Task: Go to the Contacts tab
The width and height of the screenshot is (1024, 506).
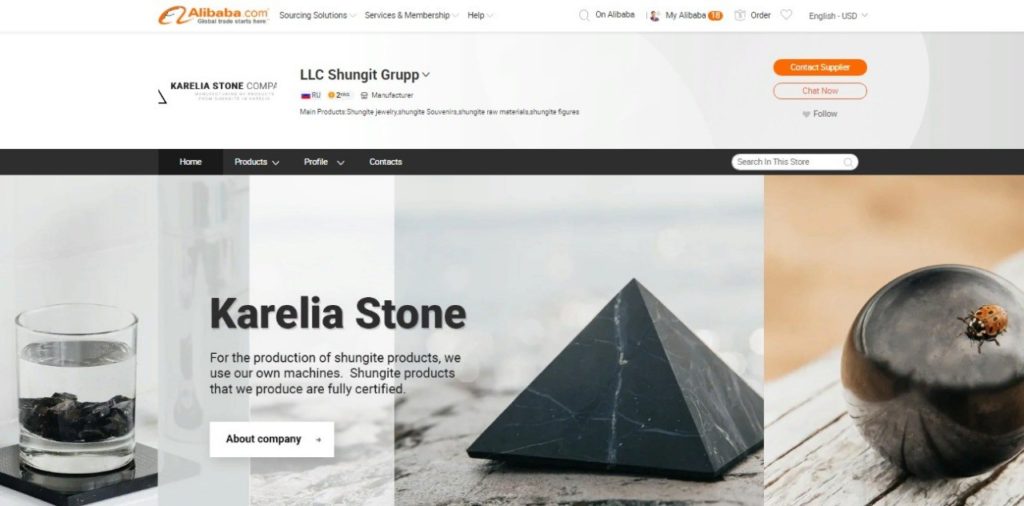Action: click(385, 162)
